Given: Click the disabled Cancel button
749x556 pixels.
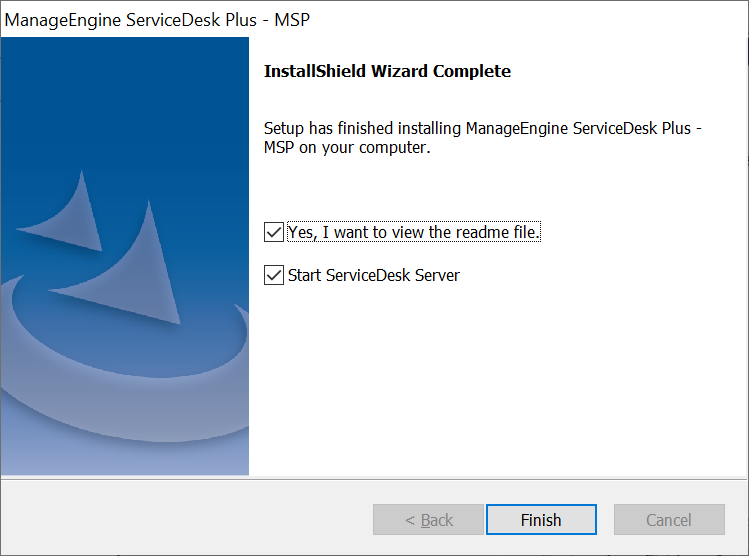Looking at the screenshot, I should [x=669, y=520].
